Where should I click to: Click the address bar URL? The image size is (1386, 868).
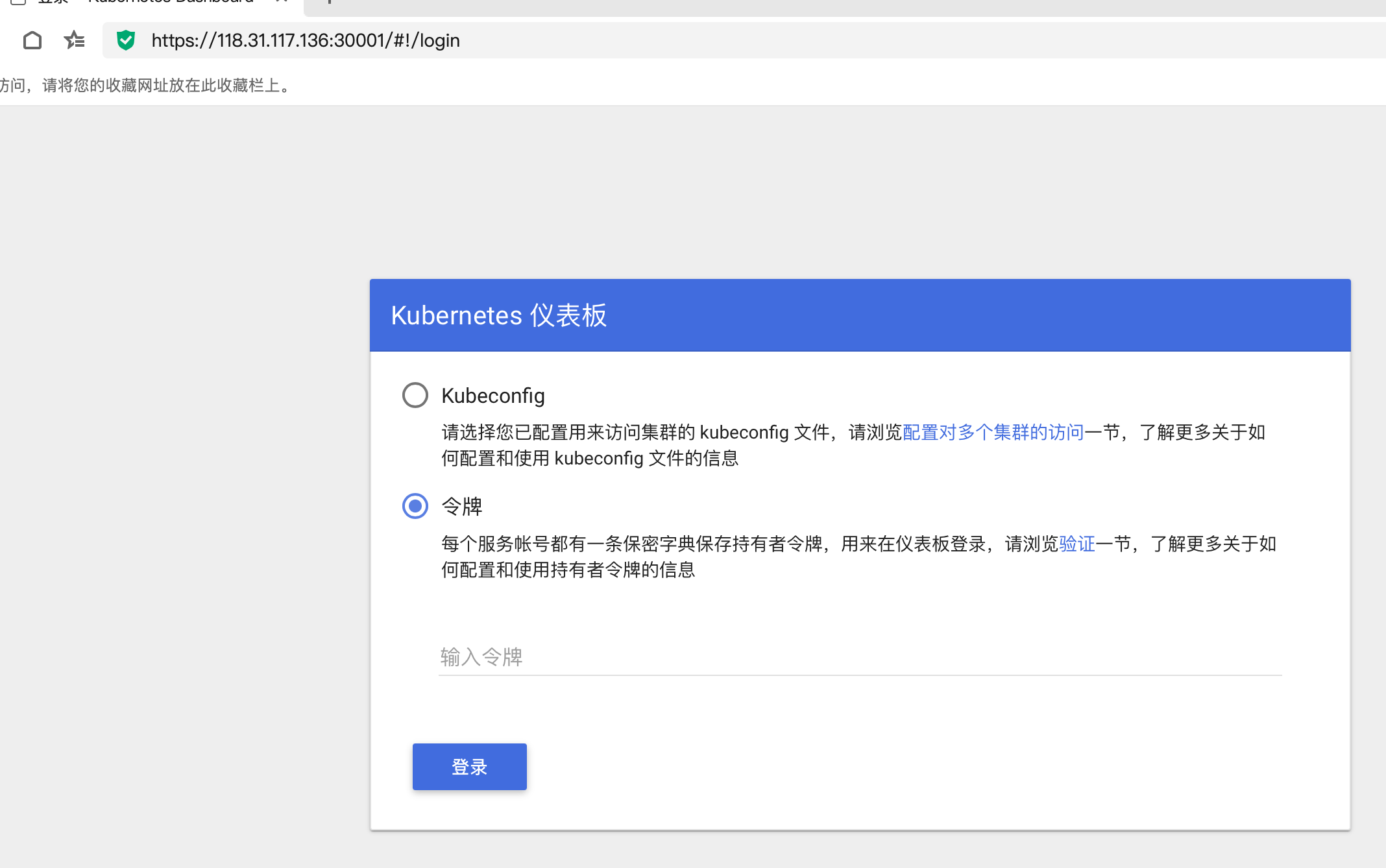tap(306, 40)
